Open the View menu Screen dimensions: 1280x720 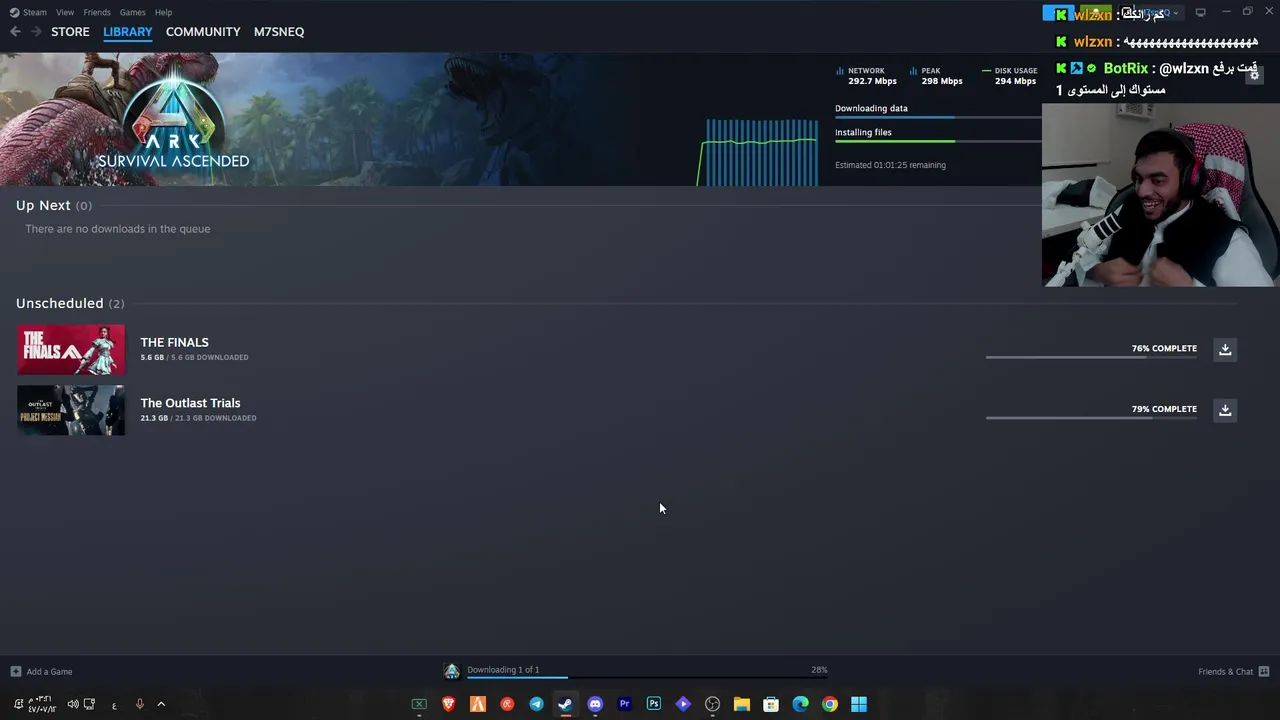(x=65, y=12)
